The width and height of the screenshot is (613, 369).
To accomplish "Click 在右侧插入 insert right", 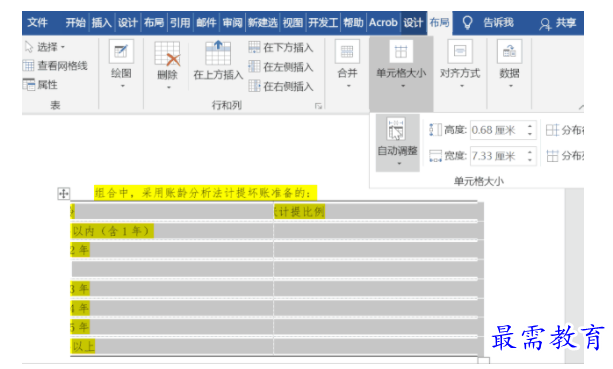I will (281, 86).
